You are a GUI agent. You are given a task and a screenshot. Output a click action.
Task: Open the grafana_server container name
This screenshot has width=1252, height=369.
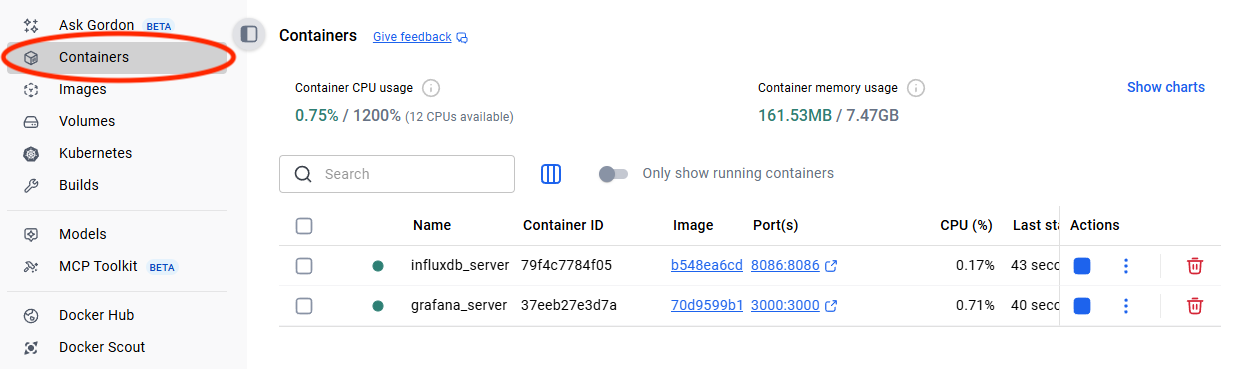point(459,305)
